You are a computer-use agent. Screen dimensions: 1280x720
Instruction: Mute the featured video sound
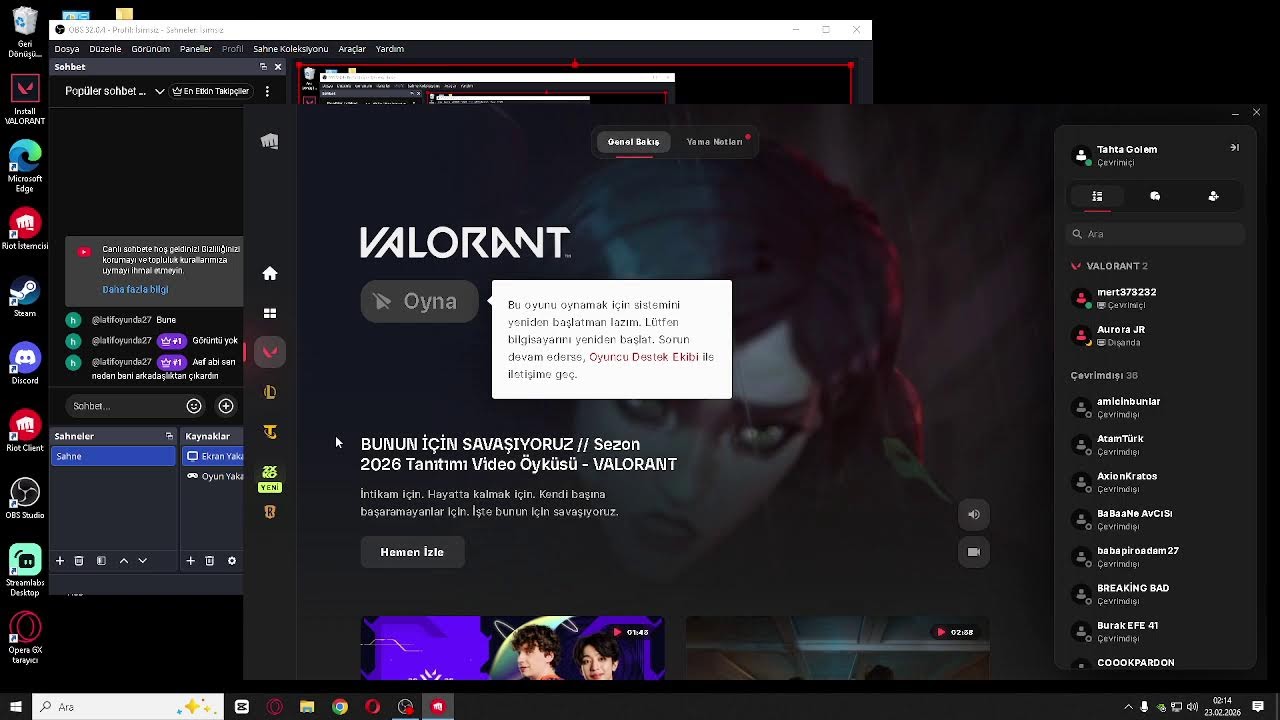(974, 515)
